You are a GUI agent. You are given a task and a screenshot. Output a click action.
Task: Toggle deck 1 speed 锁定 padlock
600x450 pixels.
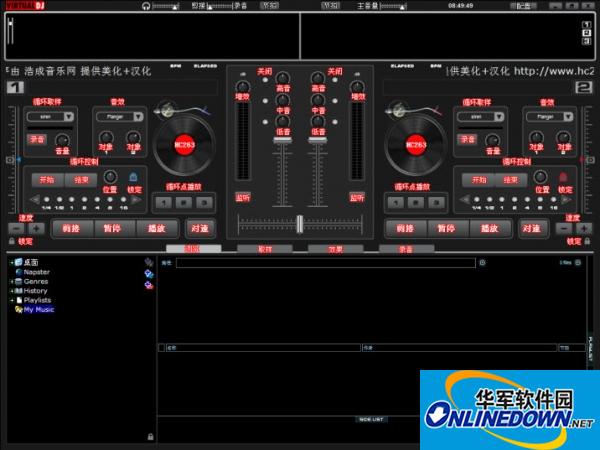(x=12, y=241)
